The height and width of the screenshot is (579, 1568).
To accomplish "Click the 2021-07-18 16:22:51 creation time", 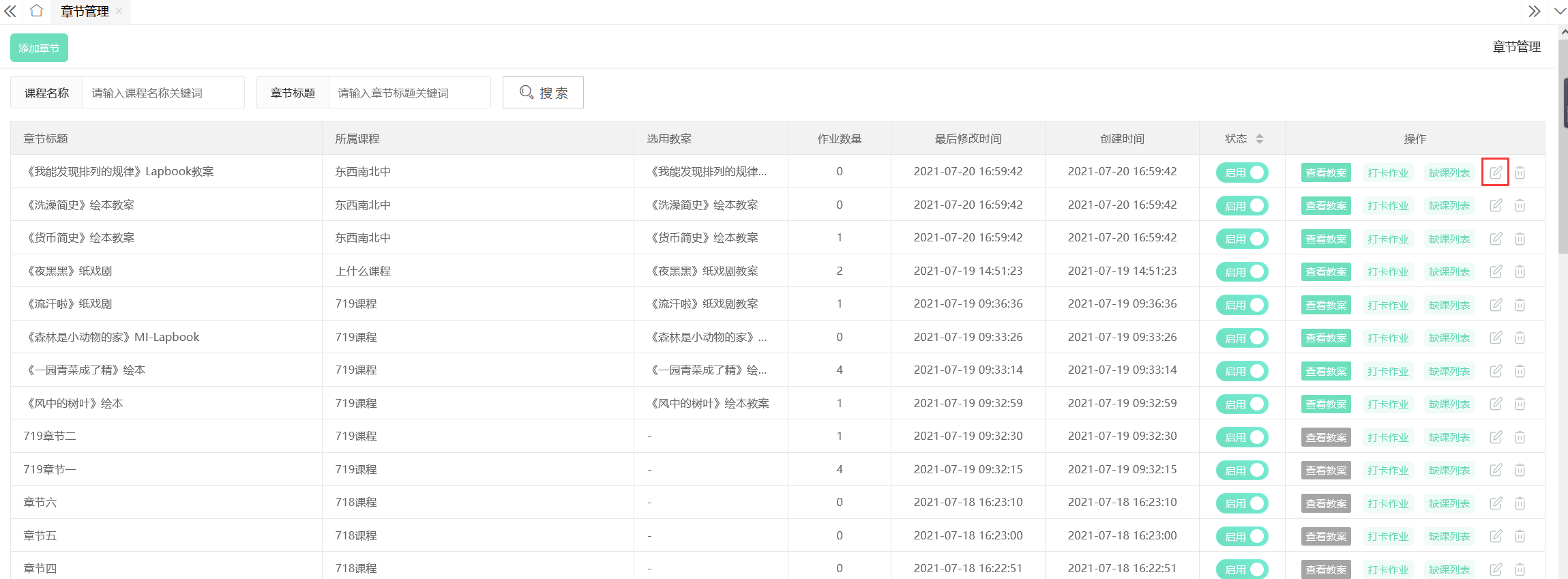I will pyautogui.click(x=1122, y=568).
